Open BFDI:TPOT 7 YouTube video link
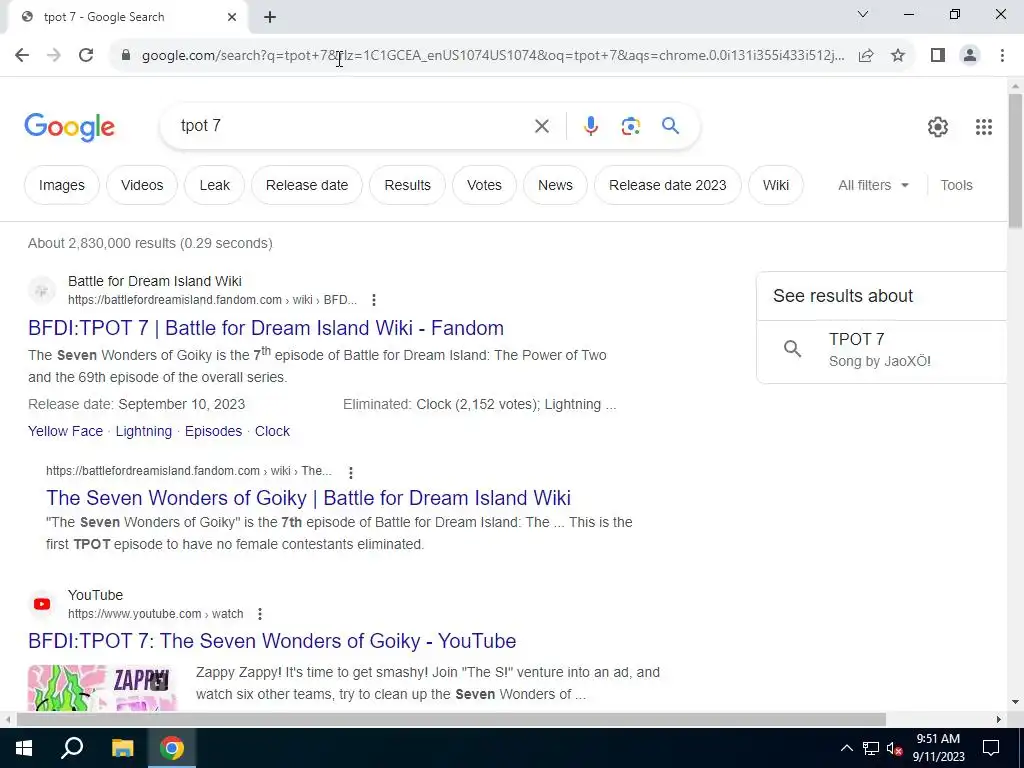 click(272, 641)
